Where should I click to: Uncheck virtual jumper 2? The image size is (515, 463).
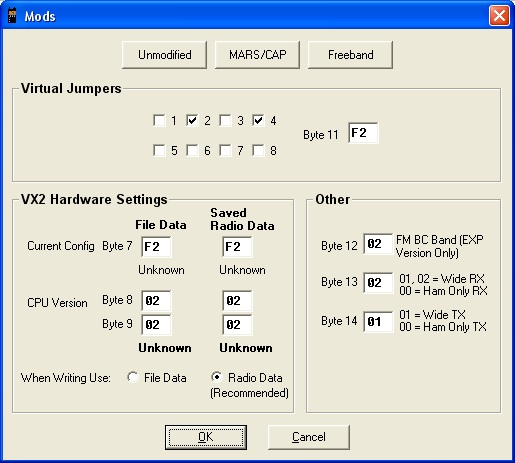[192, 120]
